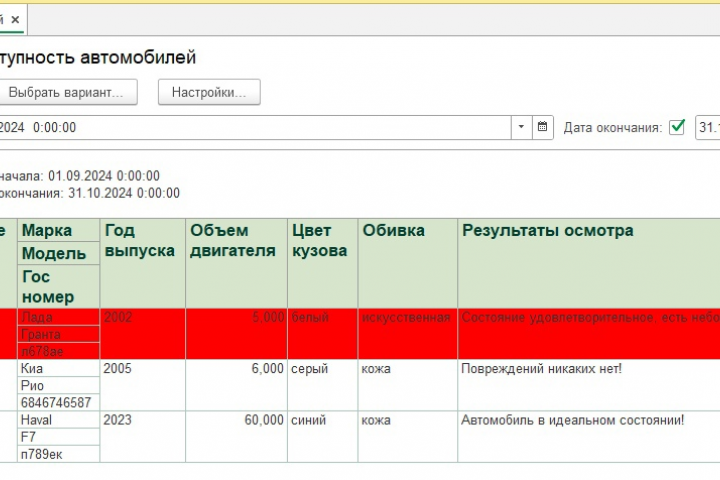This screenshot has width=720, height=480.
Task: Click the number '6846746587' cell
Action: [58, 402]
